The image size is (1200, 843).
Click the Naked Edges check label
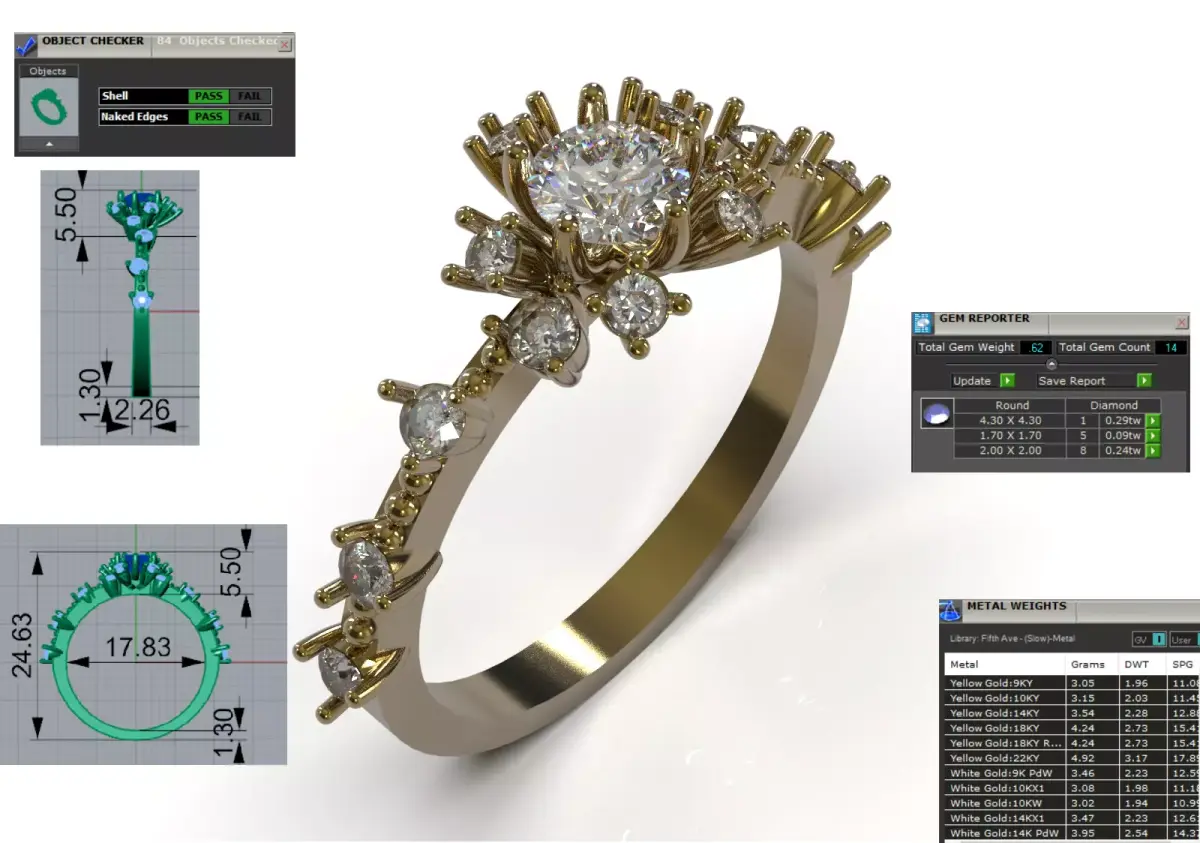coord(143,117)
